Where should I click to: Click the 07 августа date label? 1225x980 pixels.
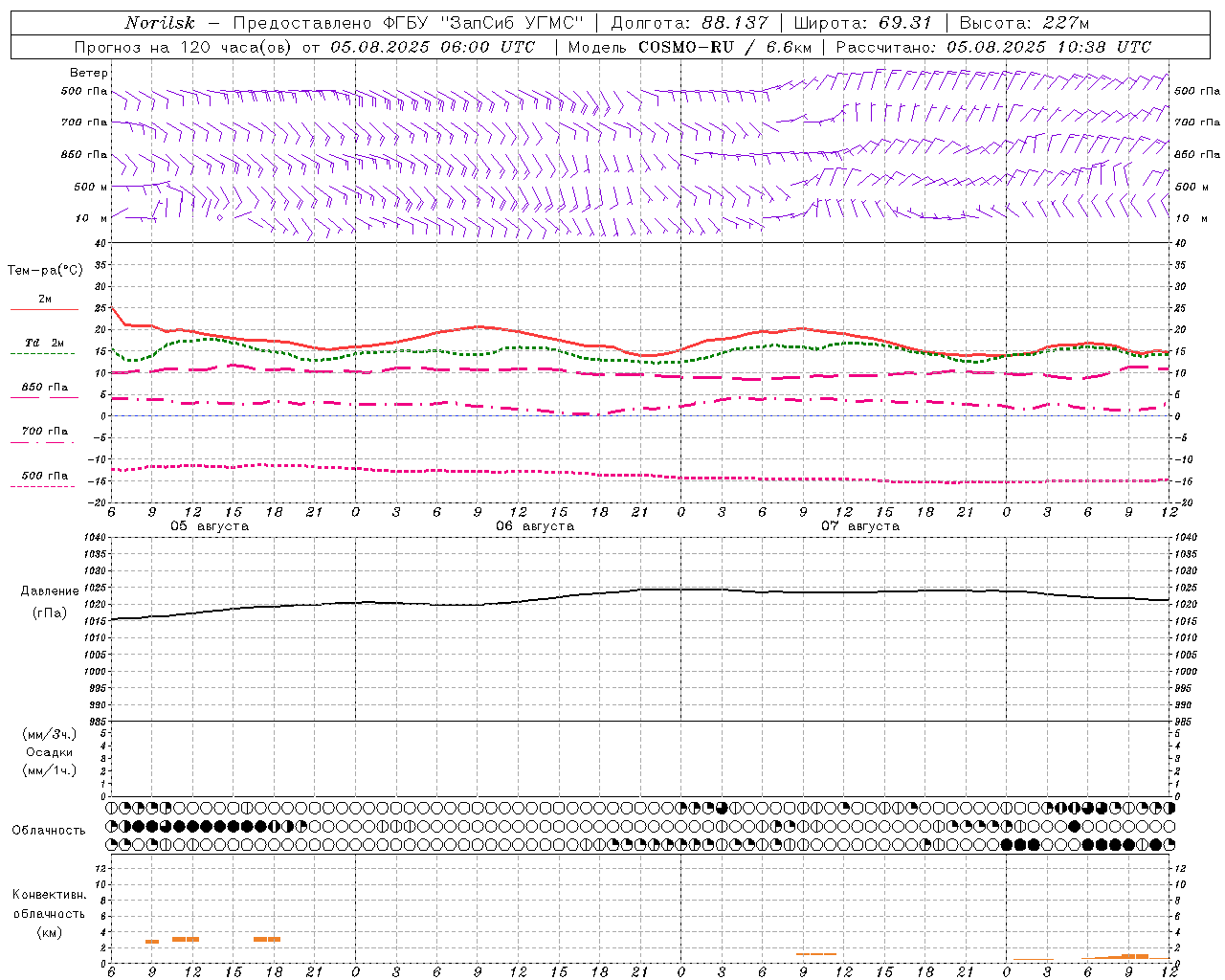tap(860, 526)
